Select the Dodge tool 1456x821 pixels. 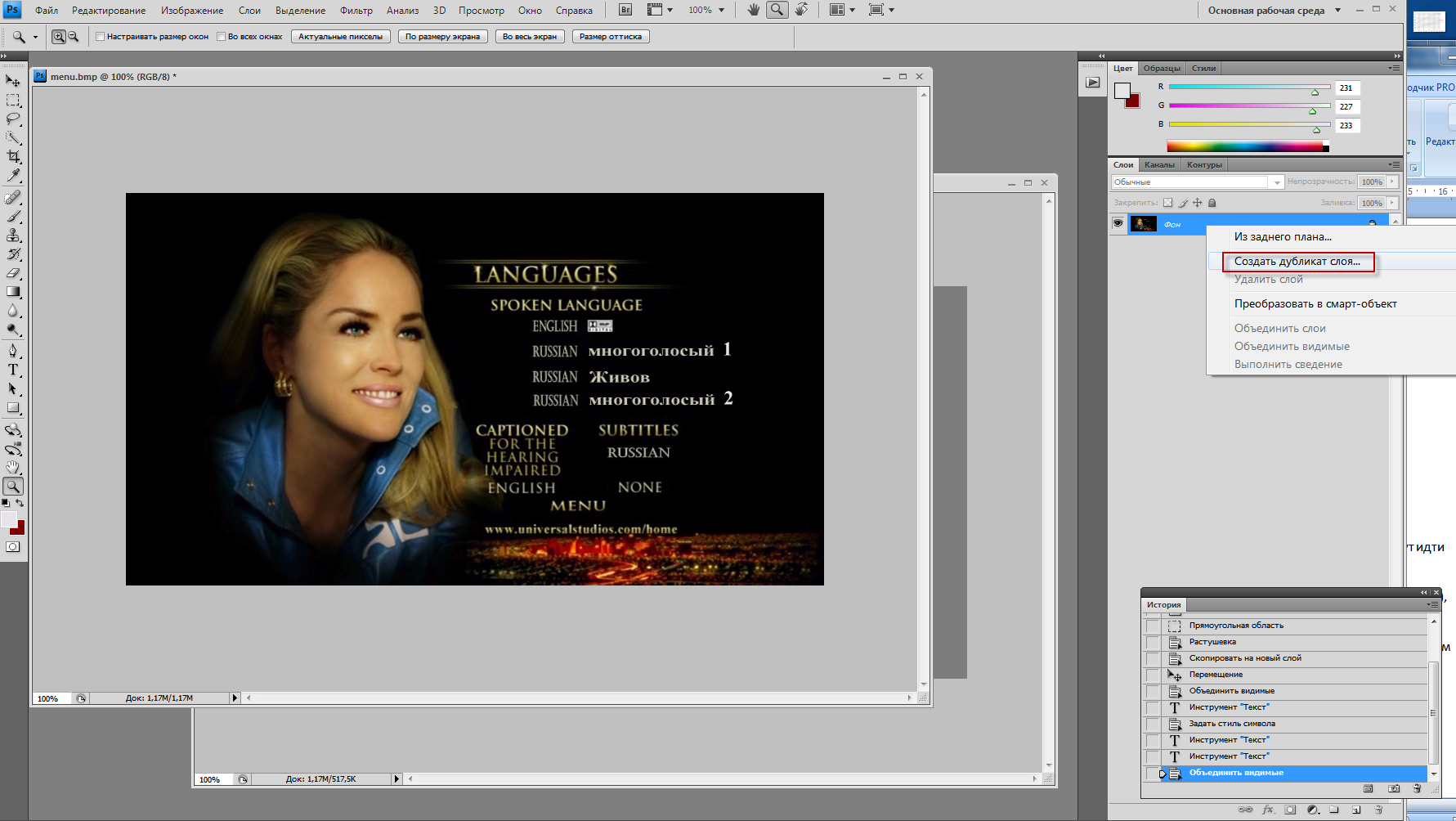click(13, 330)
